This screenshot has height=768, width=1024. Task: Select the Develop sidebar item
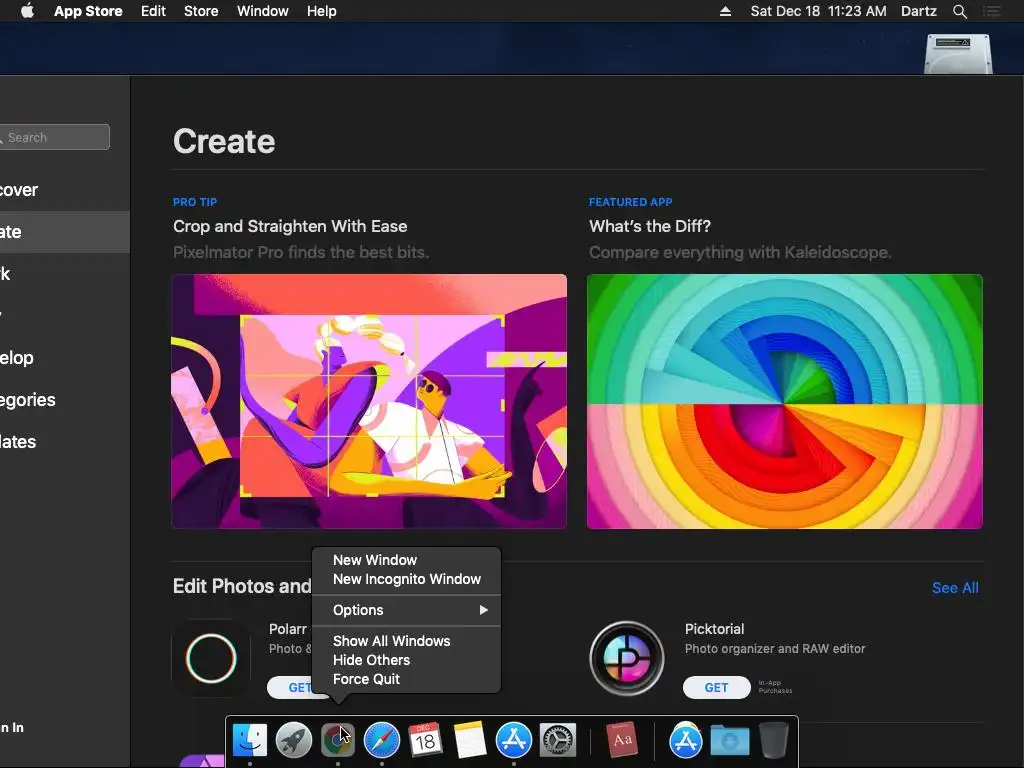[65, 358]
